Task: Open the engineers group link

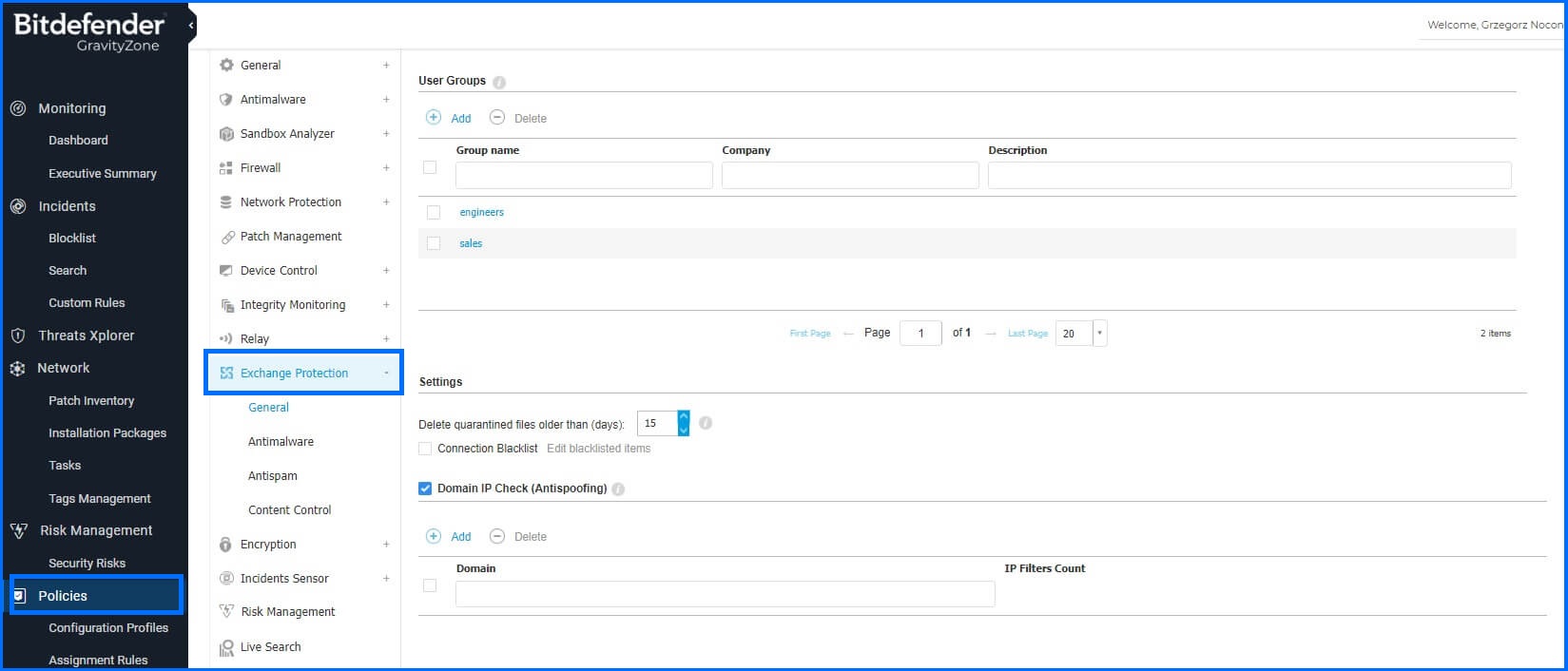Action: [482, 213]
